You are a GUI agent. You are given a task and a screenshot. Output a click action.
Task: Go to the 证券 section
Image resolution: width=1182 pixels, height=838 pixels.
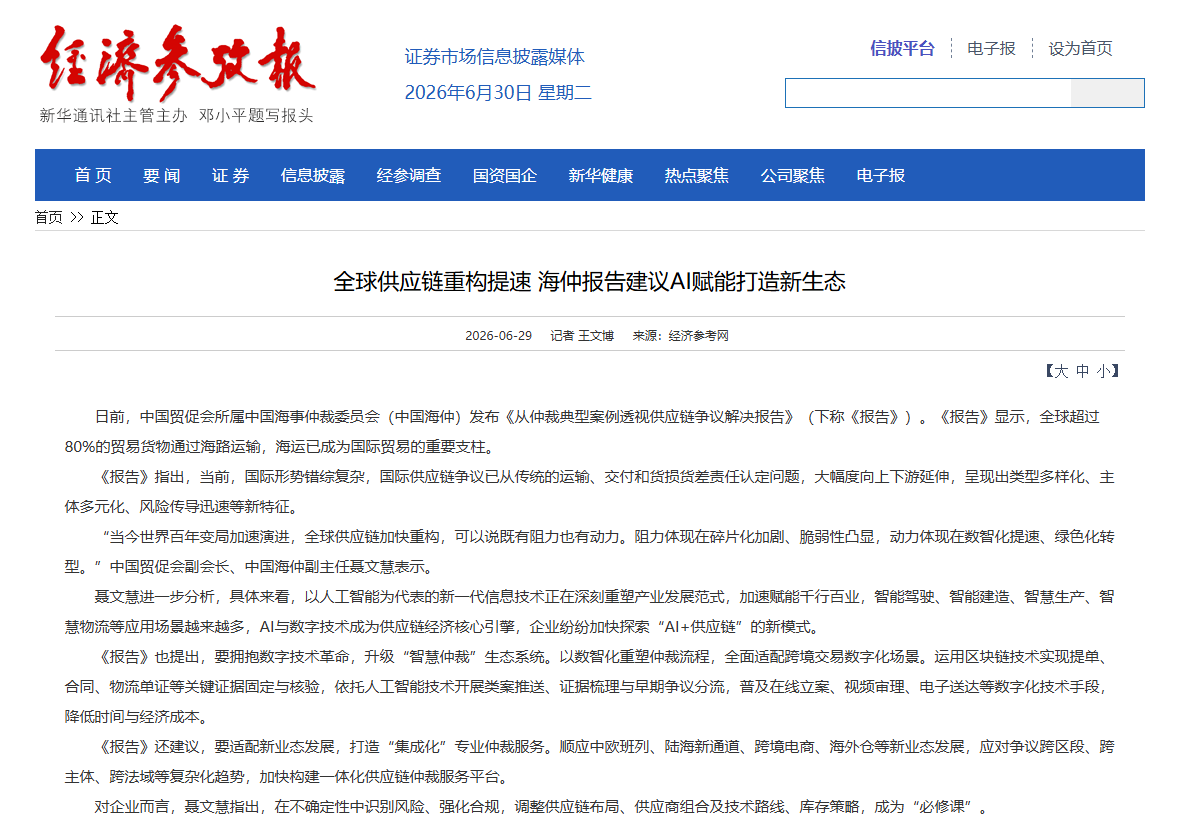click(231, 176)
